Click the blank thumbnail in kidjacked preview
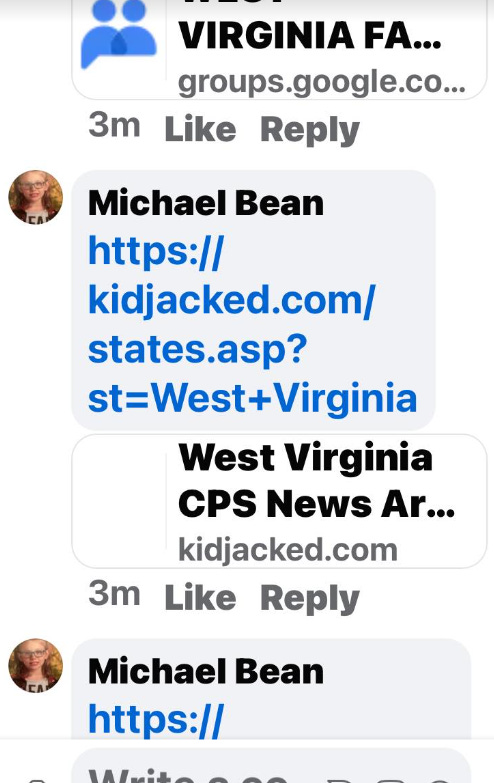This screenshot has width=494, height=783. pos(119,501)
